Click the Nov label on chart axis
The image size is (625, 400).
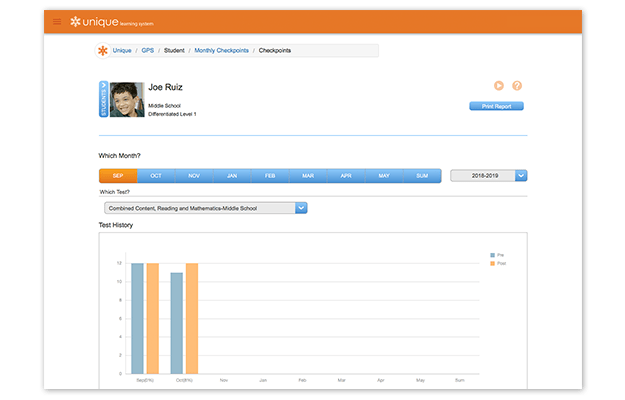(224, 380)
